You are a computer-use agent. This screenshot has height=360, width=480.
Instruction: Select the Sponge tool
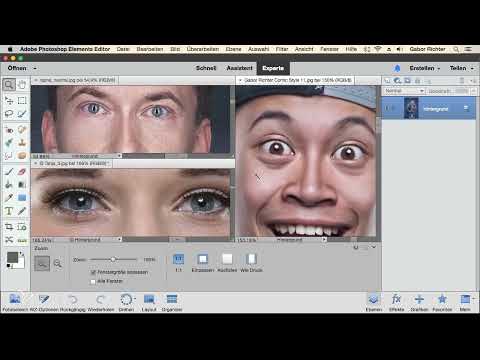coord(22,156)
